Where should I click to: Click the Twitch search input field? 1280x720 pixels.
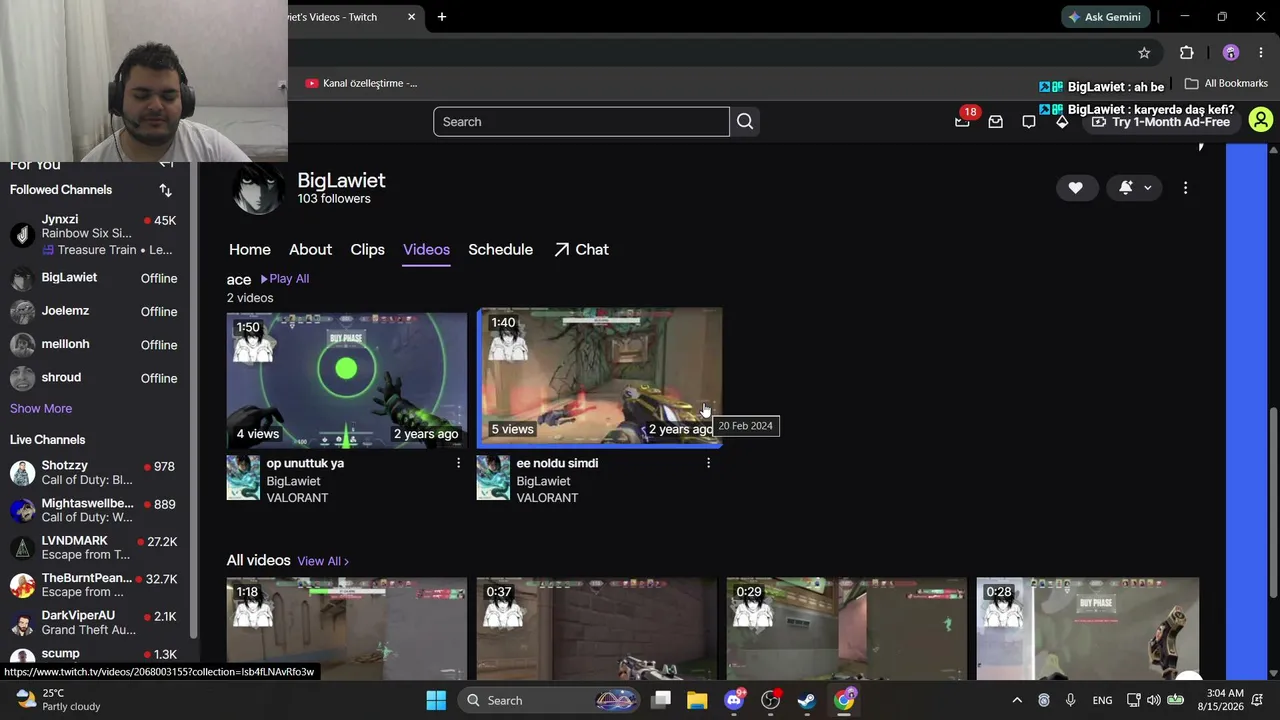click(581, 122)
